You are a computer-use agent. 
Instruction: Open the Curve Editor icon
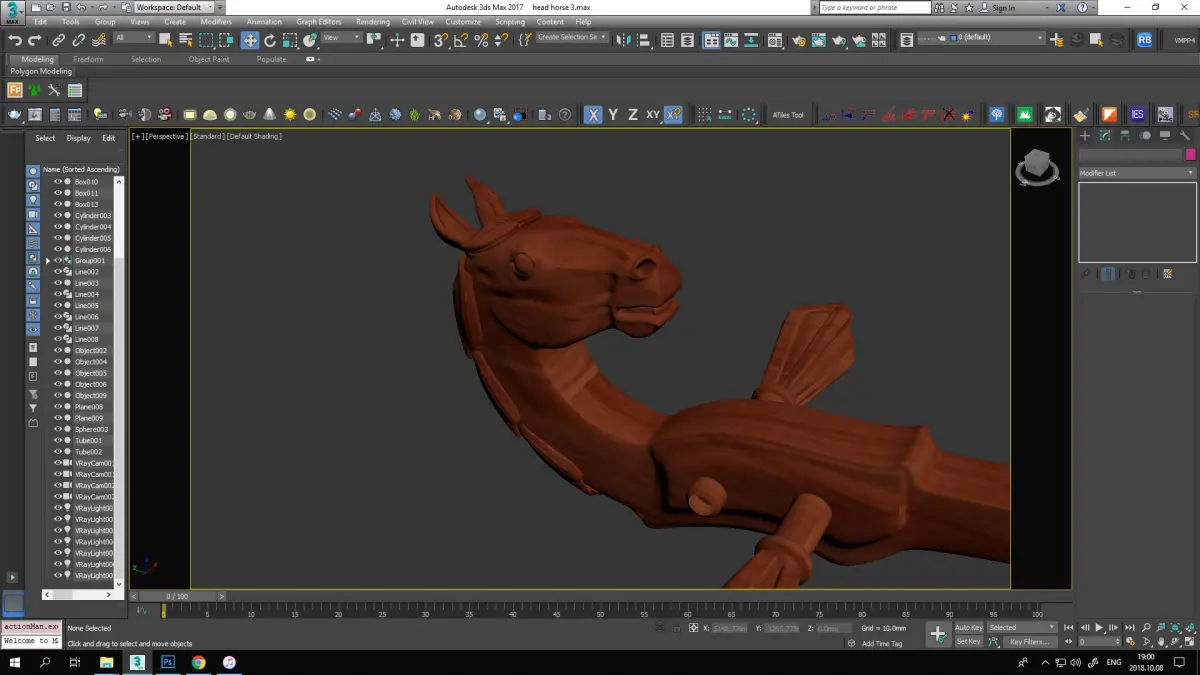(733, 40)
